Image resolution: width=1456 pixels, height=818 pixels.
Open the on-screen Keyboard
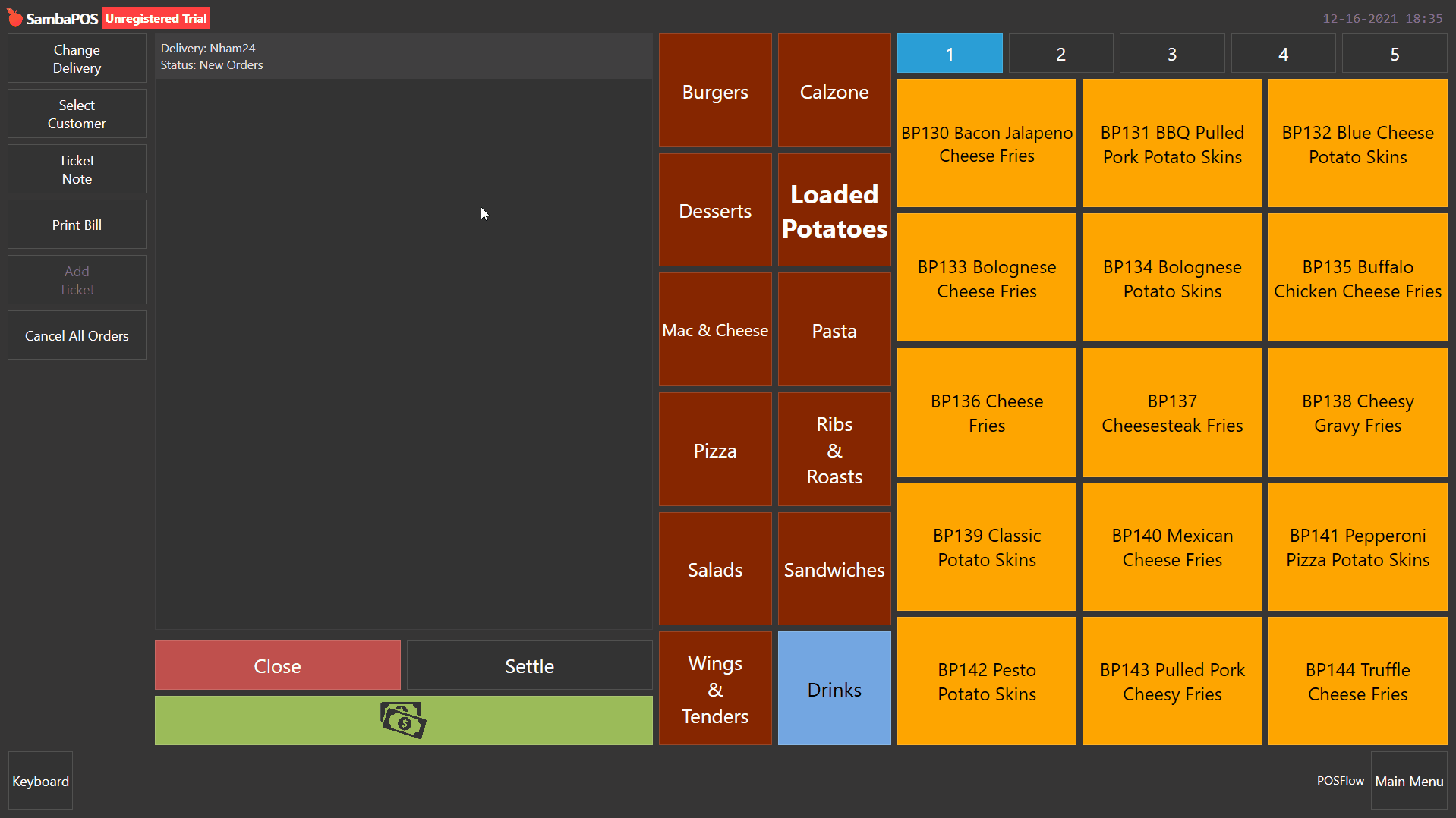click(x=40, y=781)
